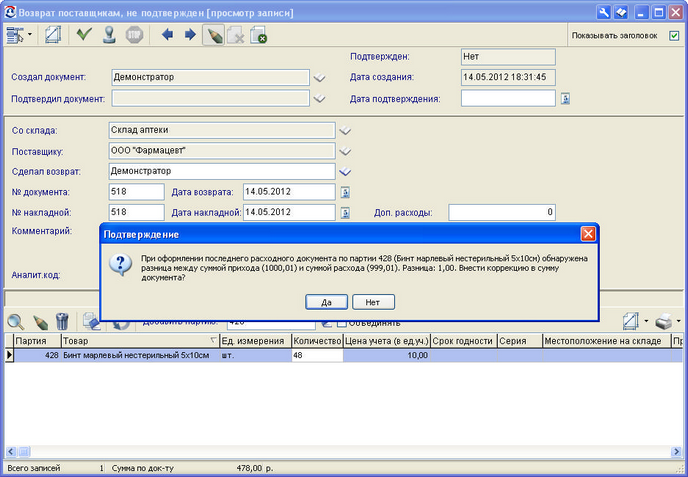Click the 'Количество' column header
Image resolution: width=688 pixels, height=477 pixels.
coord(317,341)
